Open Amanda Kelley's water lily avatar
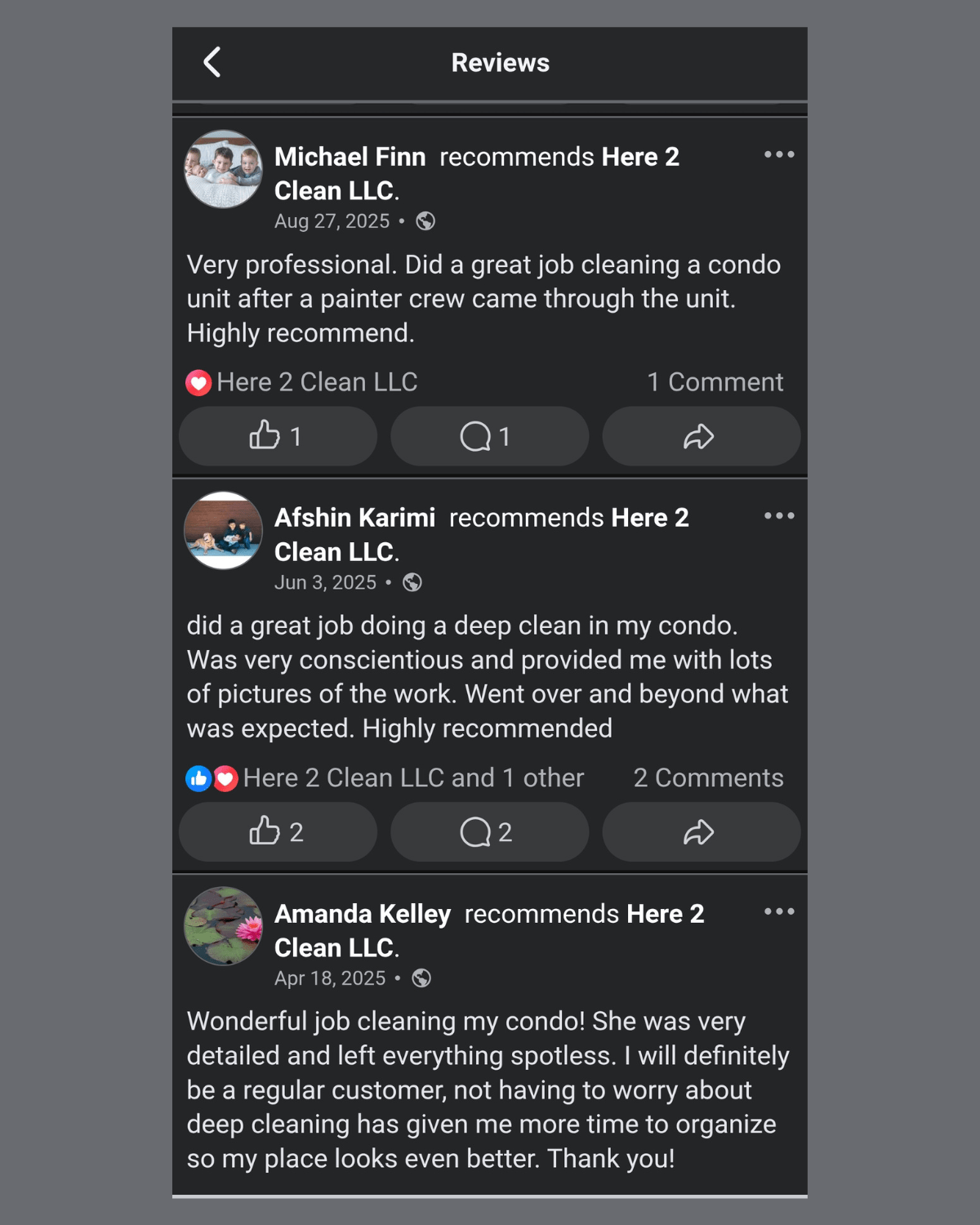980x1225 pixels. point(223,926)
